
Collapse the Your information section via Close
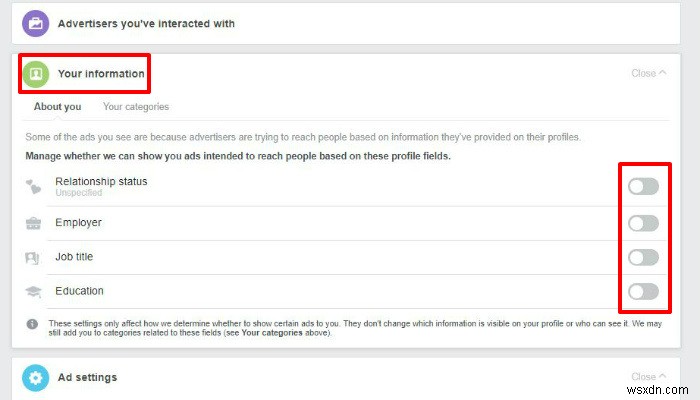pyautogui.click(x=649, y=73)
